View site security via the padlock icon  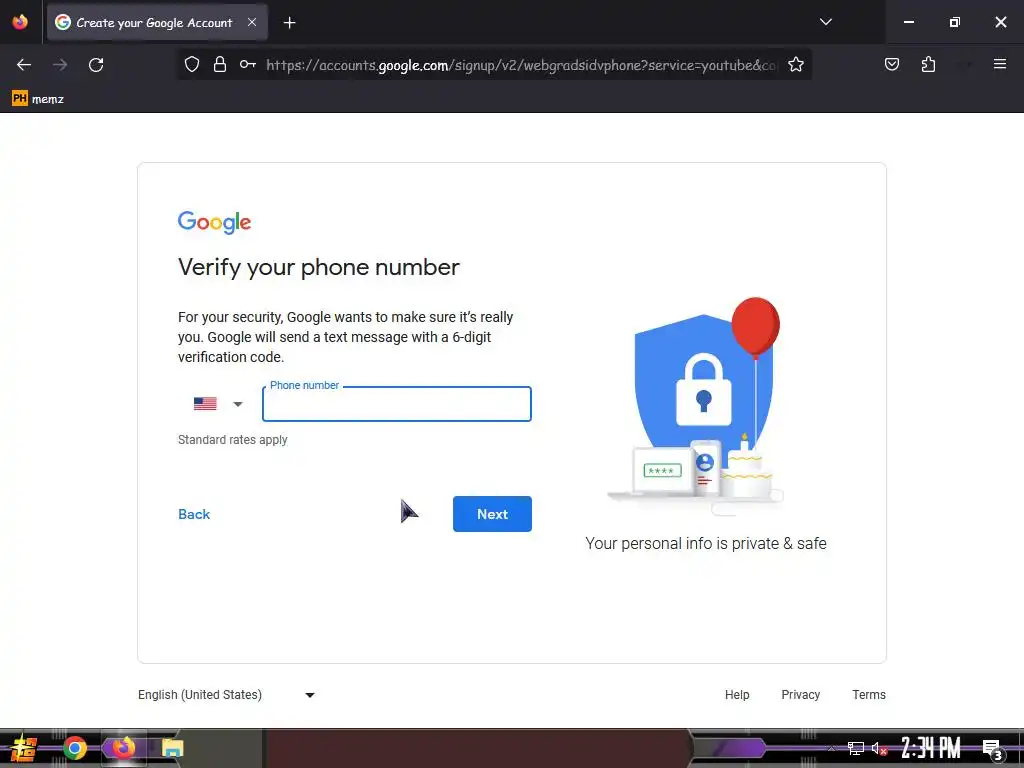click(220, 64)
